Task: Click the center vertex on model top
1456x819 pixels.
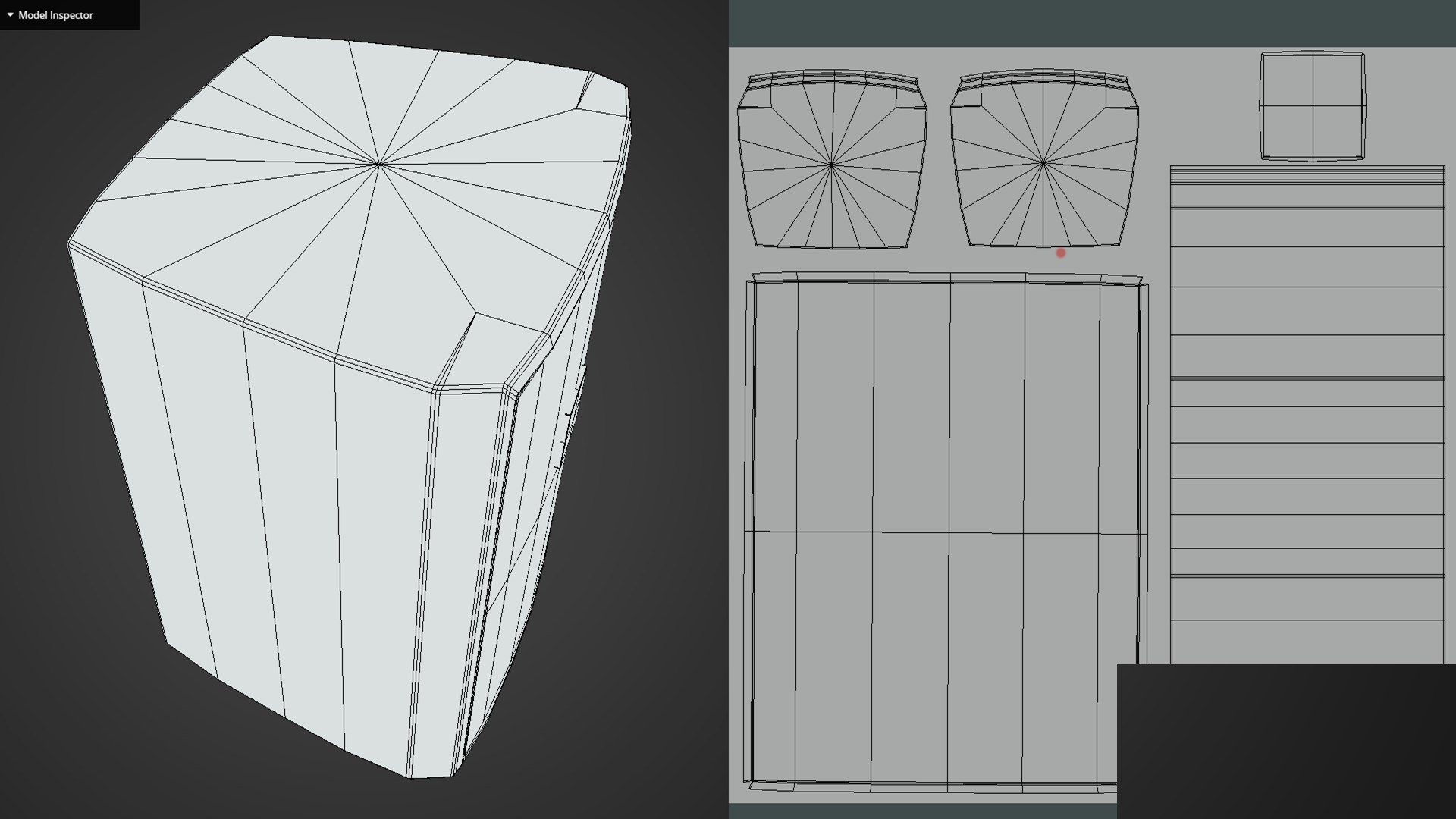Action: click(378, 163)
